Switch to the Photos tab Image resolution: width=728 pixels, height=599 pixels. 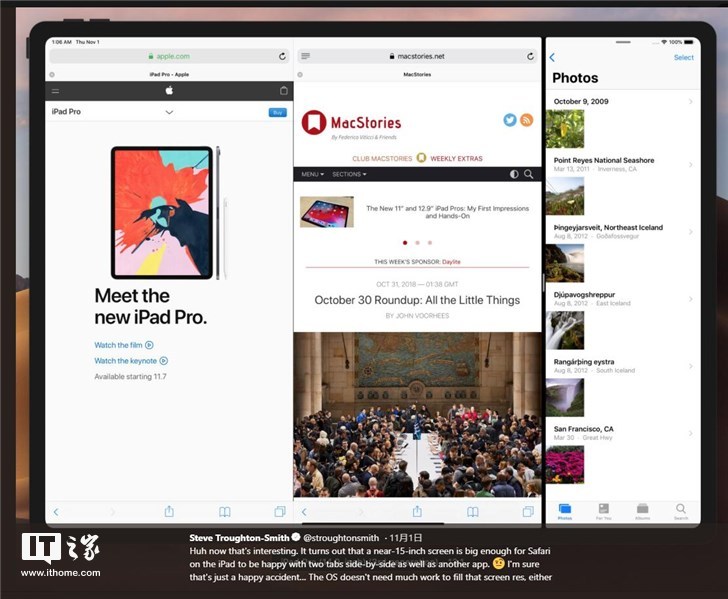(565, 511)
